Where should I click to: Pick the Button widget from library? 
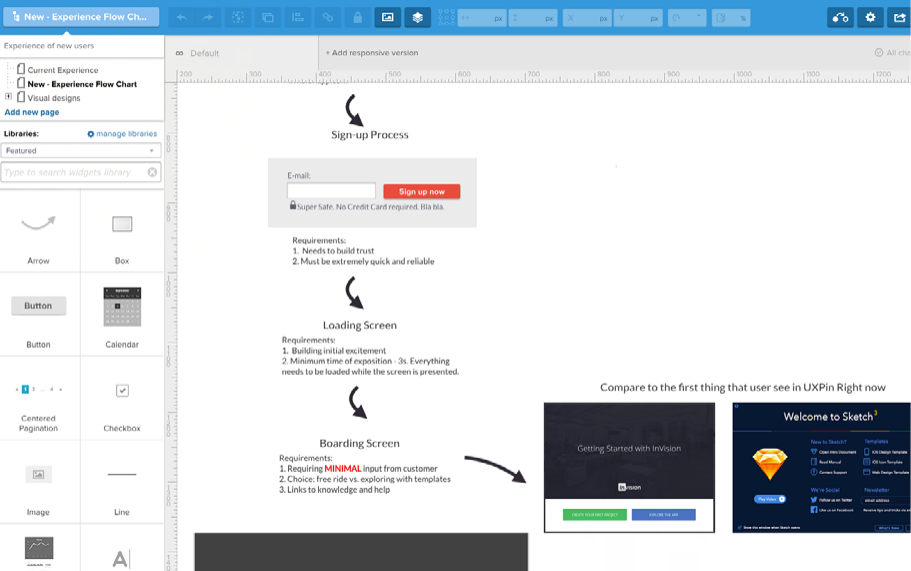[39, 315]
